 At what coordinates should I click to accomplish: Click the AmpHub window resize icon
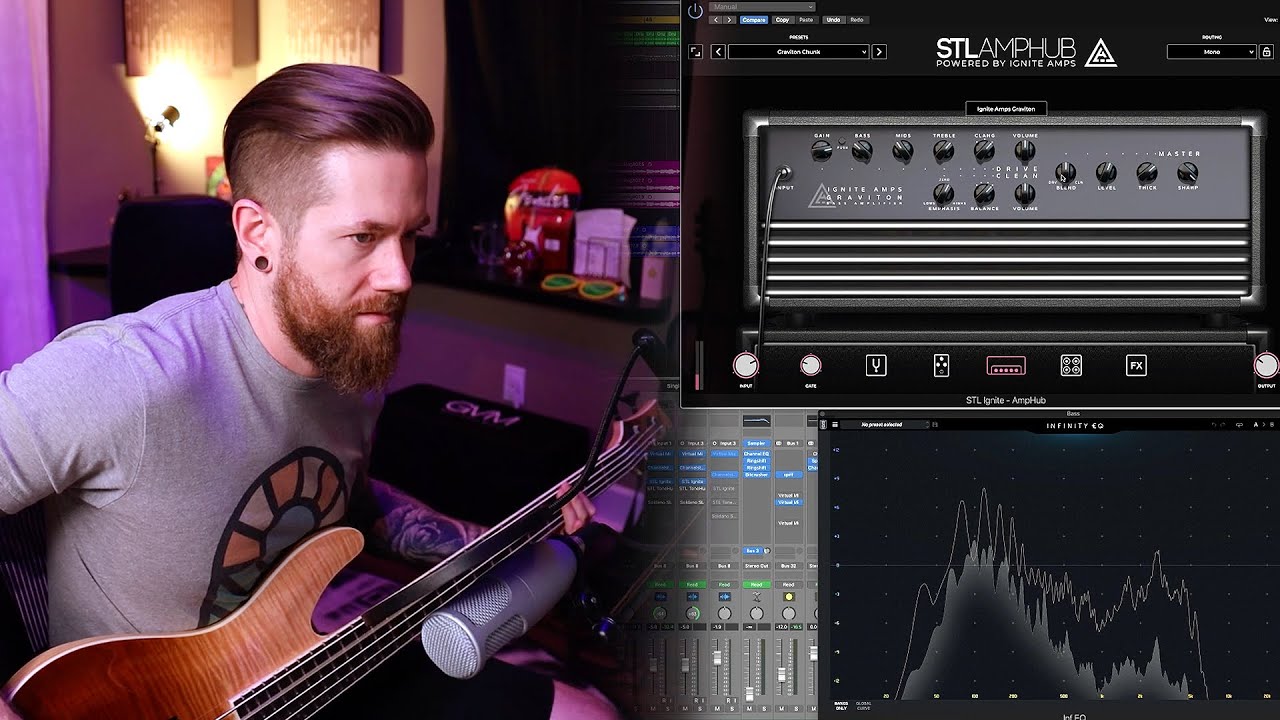pos(696,52)
